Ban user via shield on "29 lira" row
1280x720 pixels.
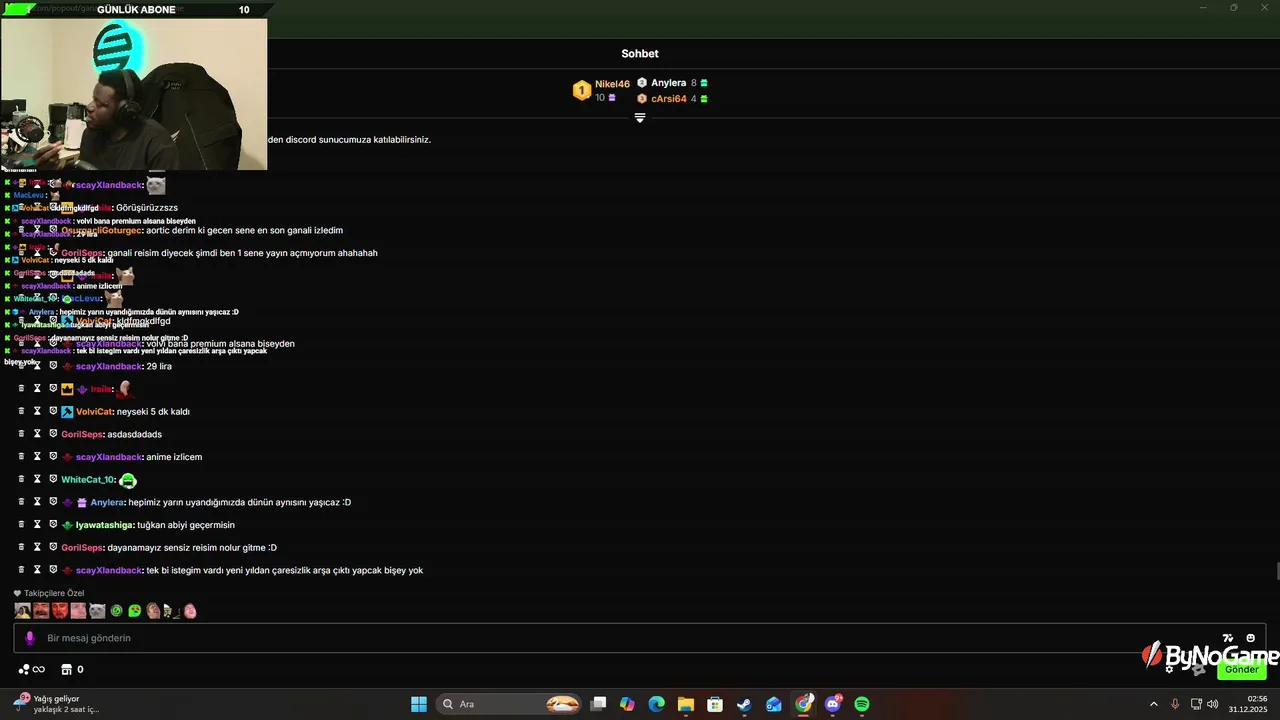click(53, 366)
